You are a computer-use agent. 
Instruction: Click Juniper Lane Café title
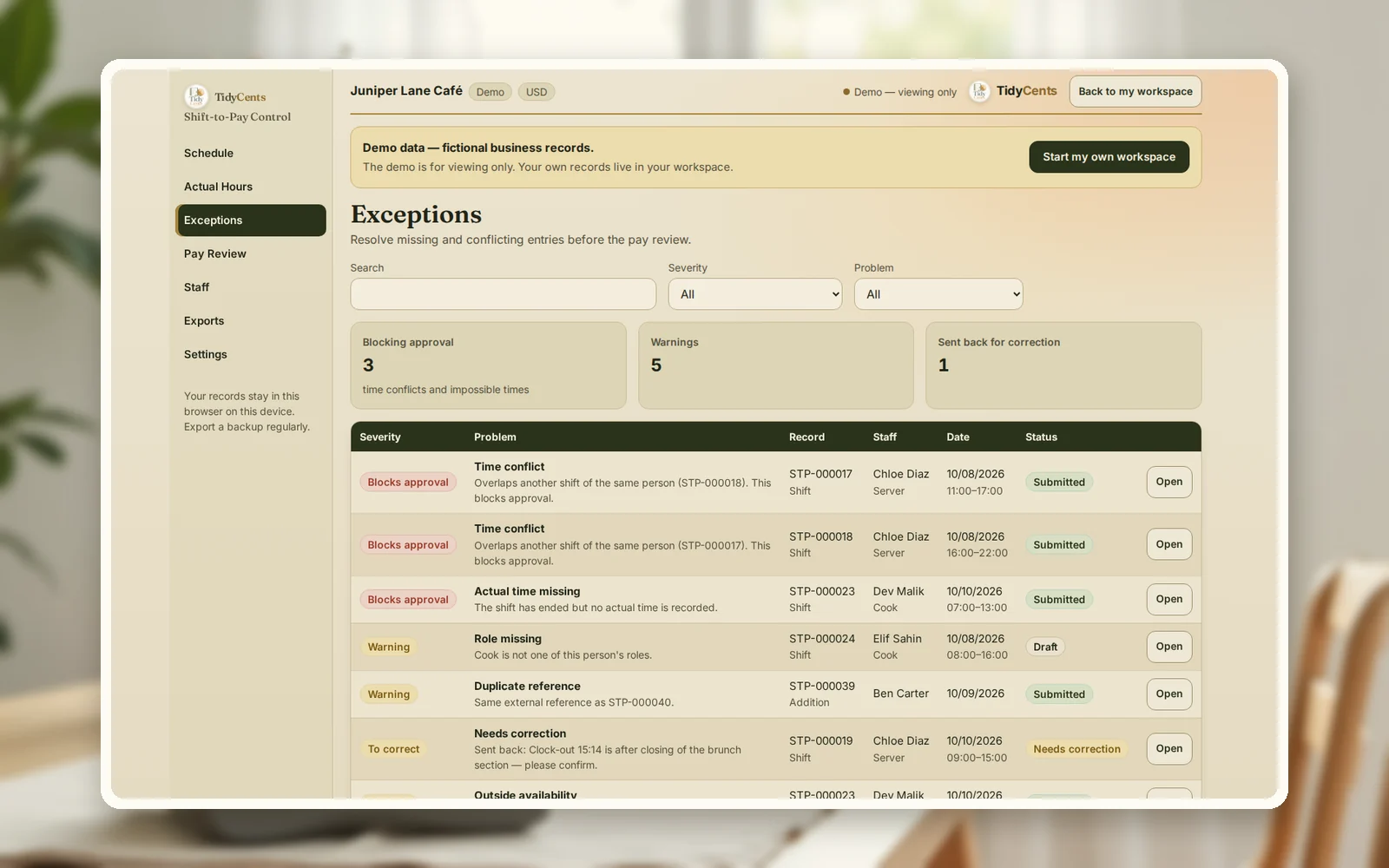(x=406, y=90)
